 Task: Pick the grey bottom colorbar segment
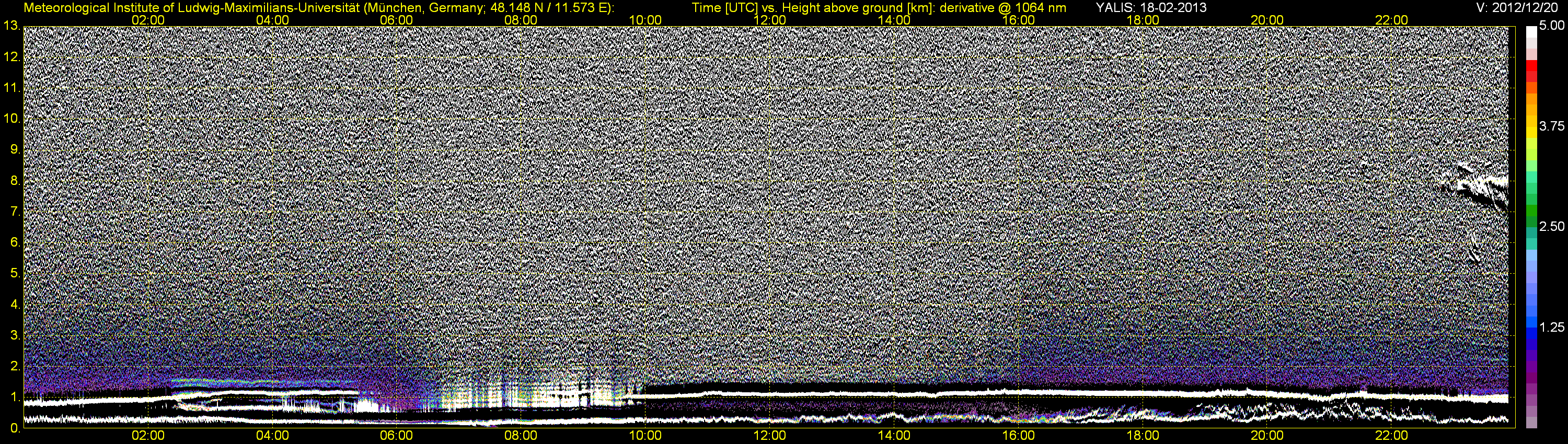(1531, 422)
